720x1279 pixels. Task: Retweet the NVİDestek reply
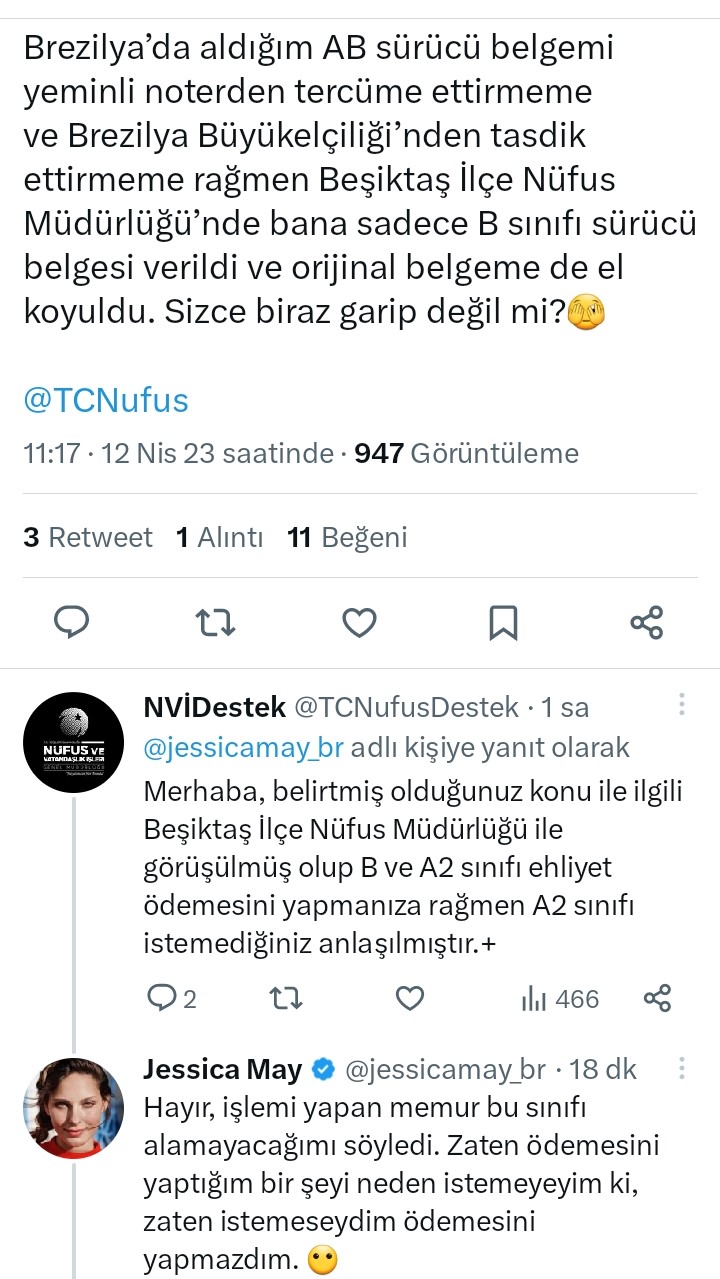(x=286, y=998)
